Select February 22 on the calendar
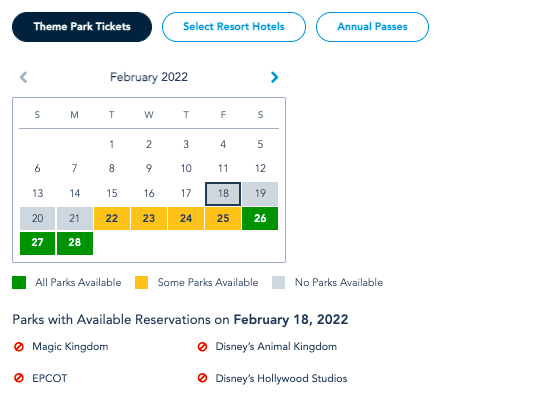Image resolution: width=544 pixels, height=400 pixels. click(112, 218)
